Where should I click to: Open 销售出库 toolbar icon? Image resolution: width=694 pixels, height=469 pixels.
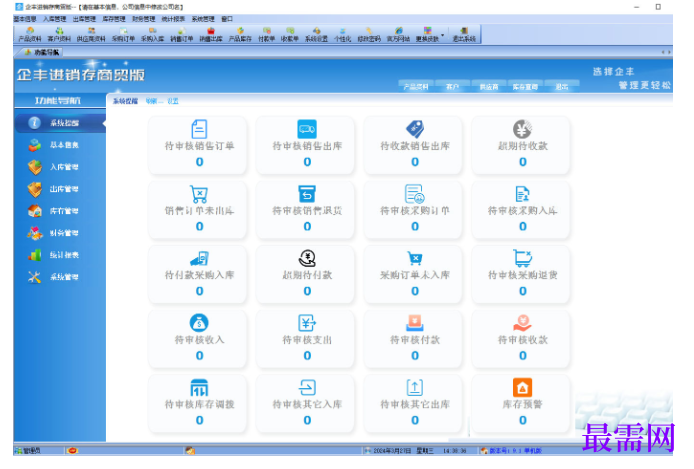[x=211, y=35]
